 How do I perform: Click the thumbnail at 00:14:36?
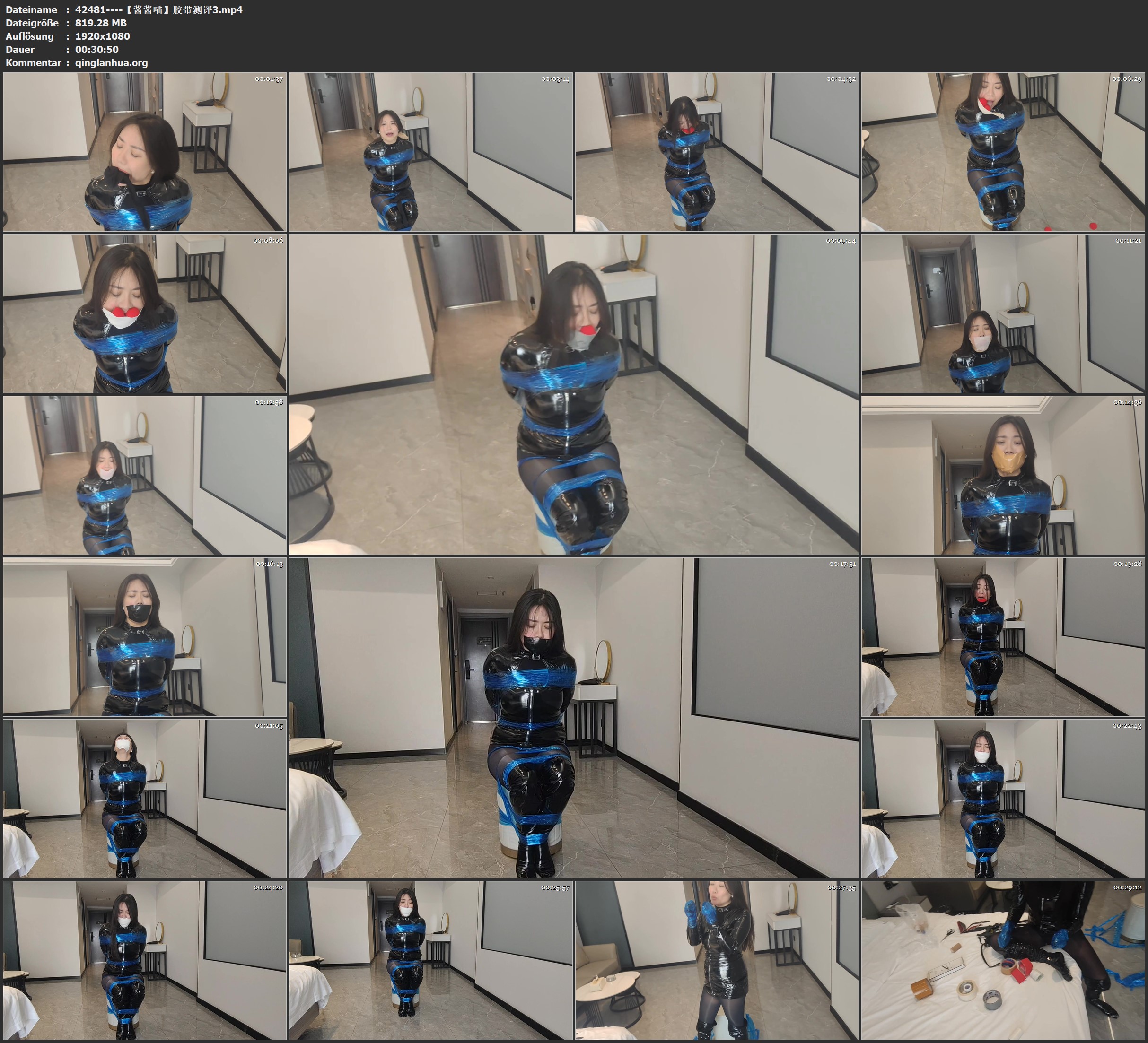coord(1003,475)
